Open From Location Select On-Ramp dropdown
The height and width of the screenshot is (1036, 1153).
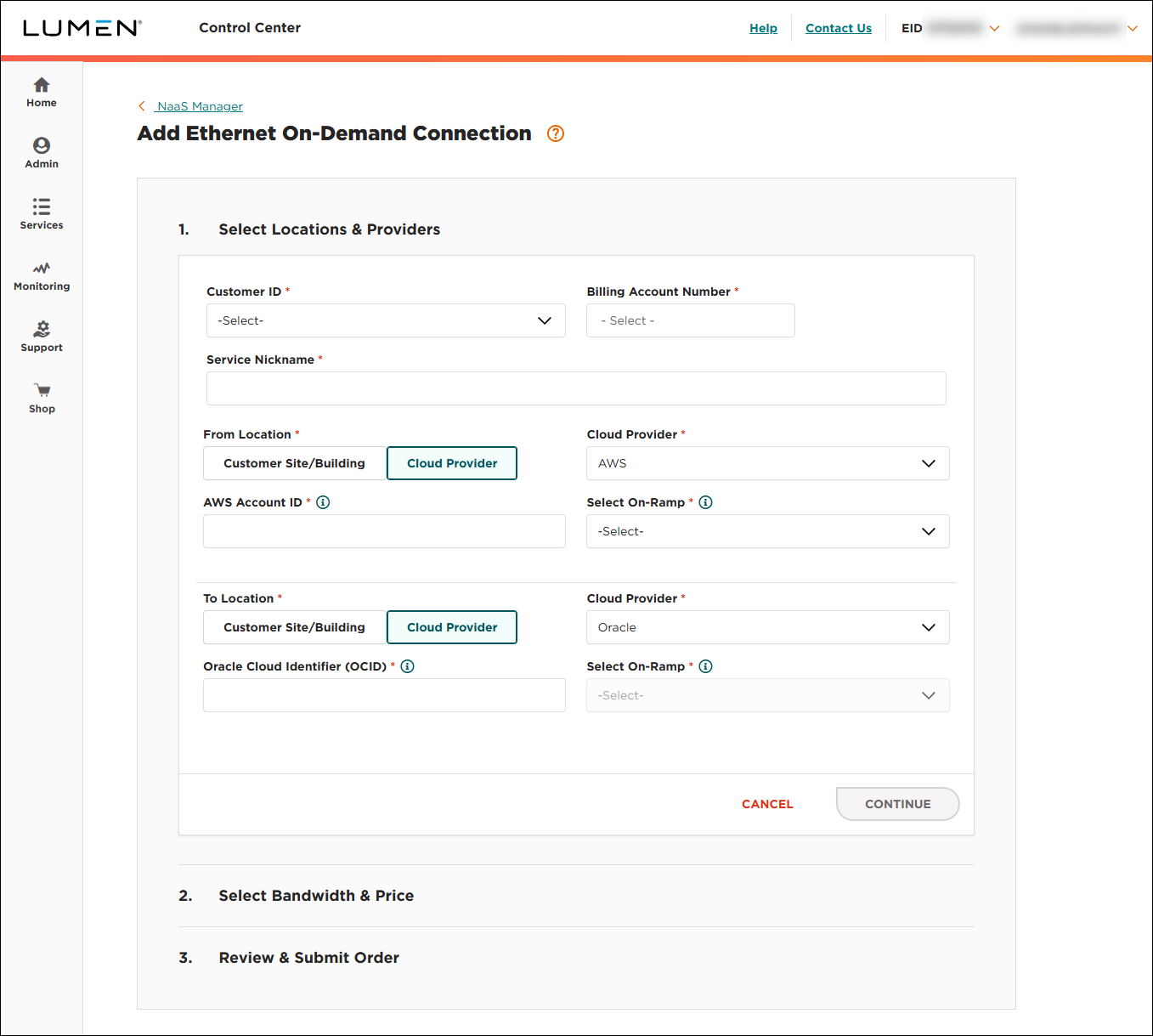768,531
